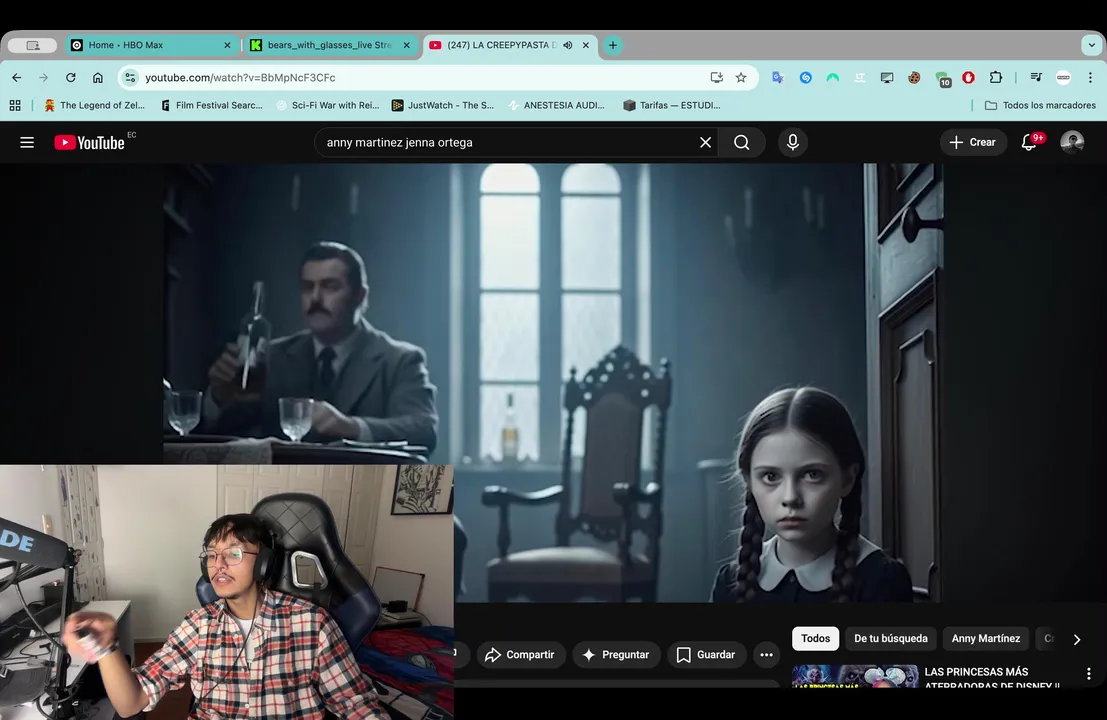Open the media controls music icon
The width and height of the screenshot is (1107, 720).
tap(1036, 78)
